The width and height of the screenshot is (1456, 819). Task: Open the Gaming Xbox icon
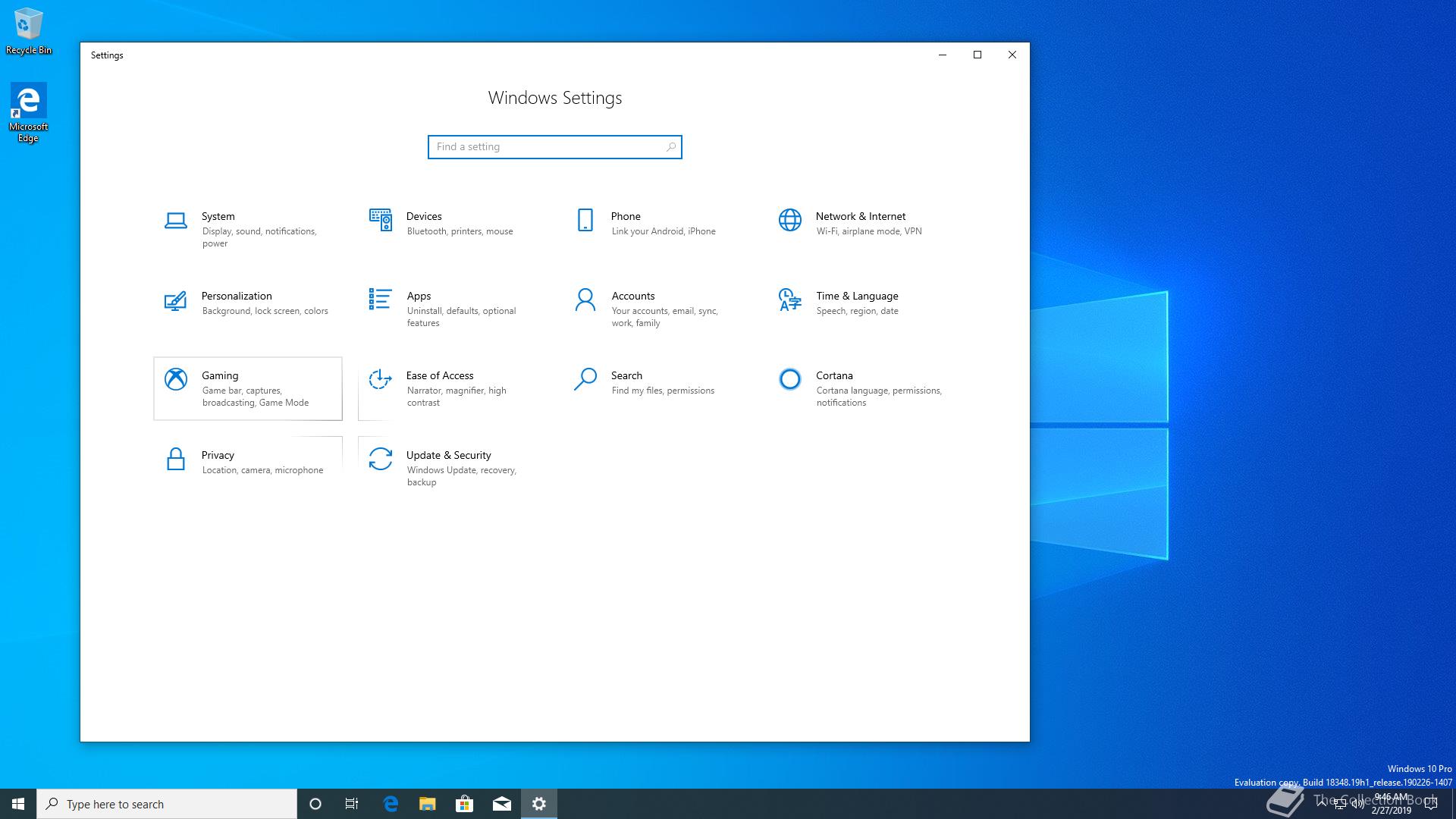[176, 379]
